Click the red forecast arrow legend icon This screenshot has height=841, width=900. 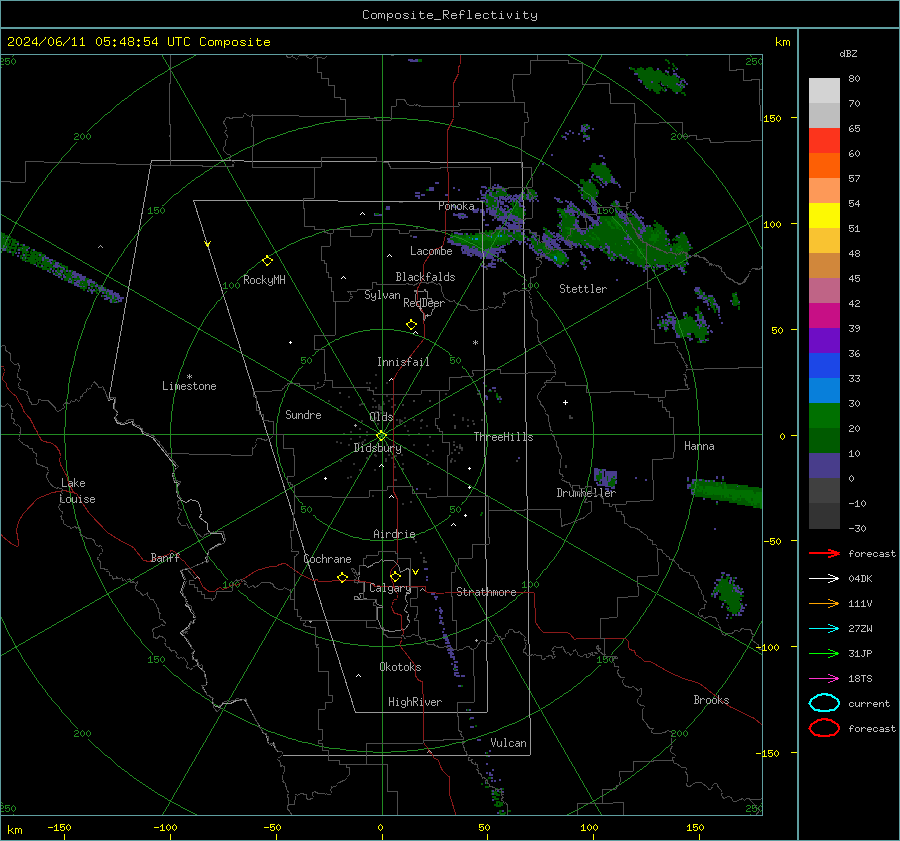coord(824,553)
